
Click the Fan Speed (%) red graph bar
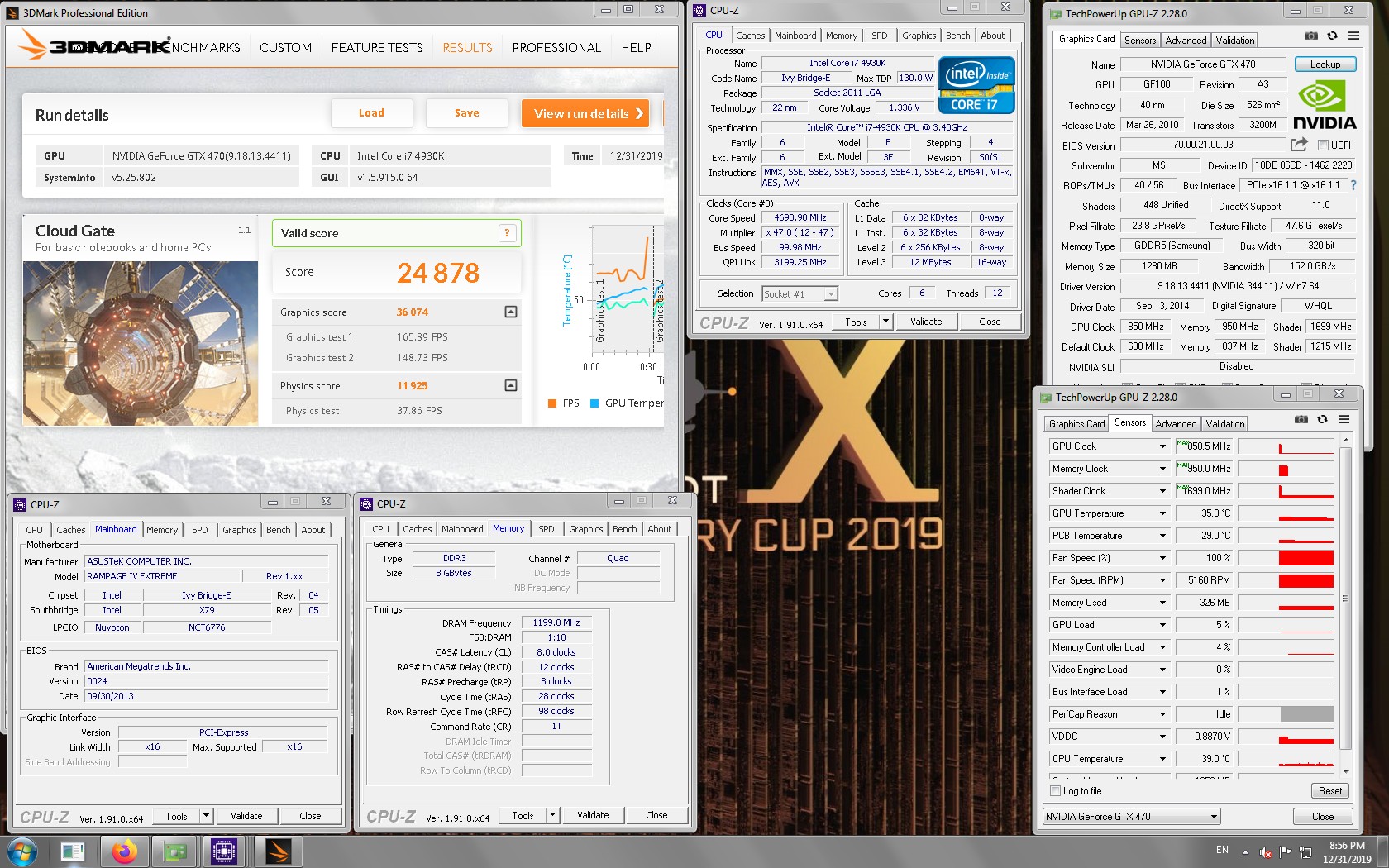coord(1306,558)
